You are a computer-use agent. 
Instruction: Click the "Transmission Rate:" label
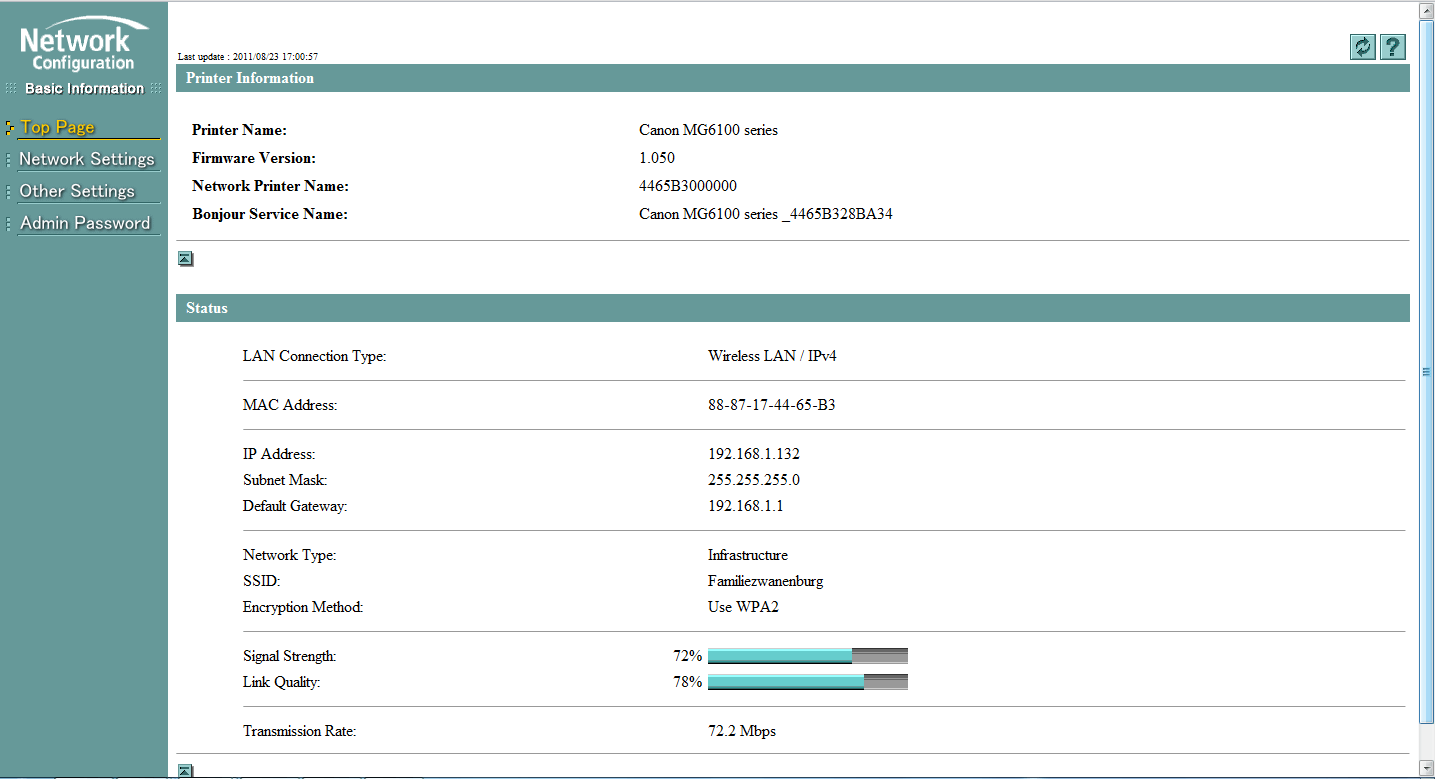click(300, 731)
